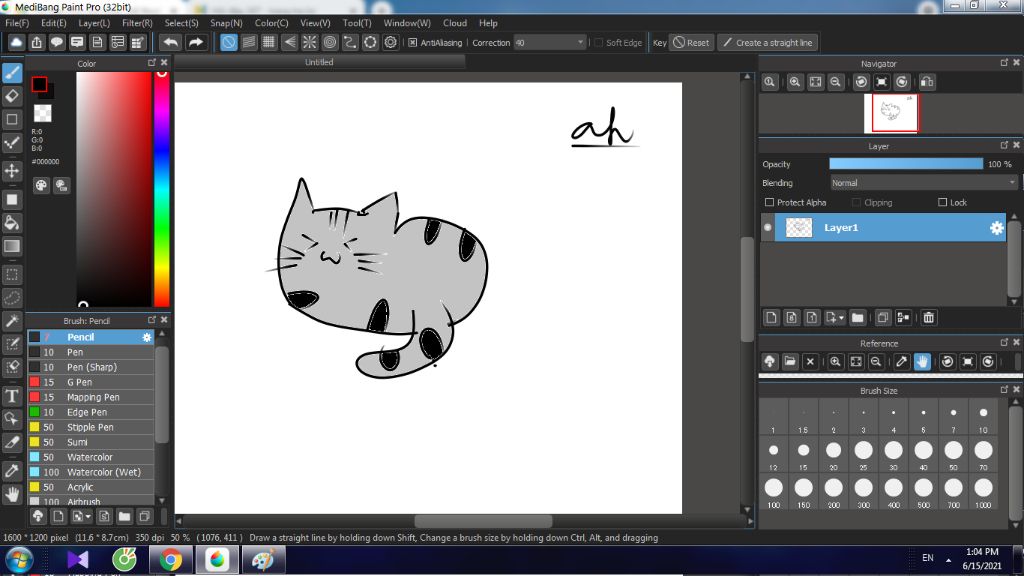Viewport: 1024px width, 576px height.
Task: Select the Magic Wand tool
Action: click(x=12, y=321)
